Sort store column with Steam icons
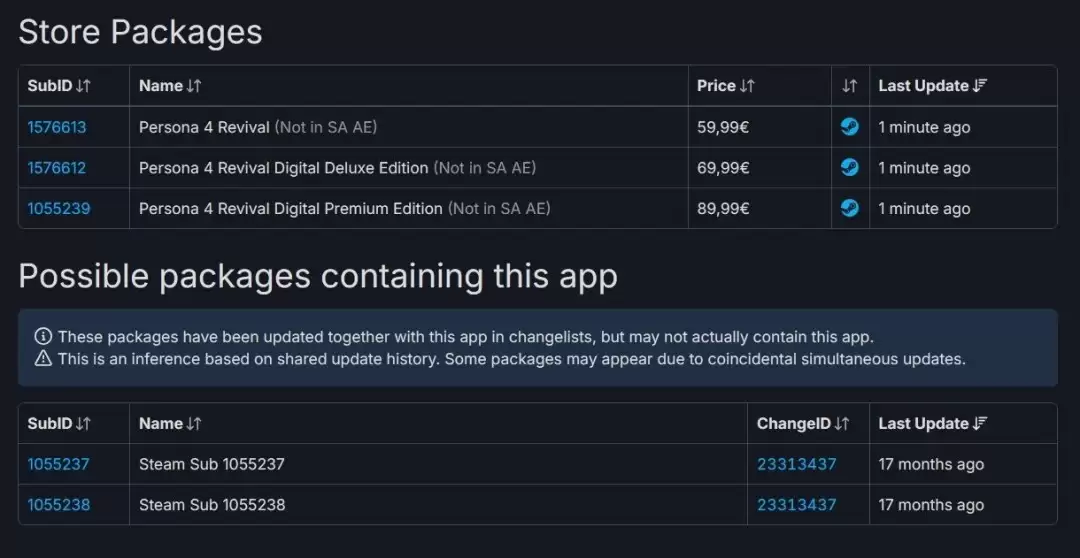Screen dimensions: 1080x558 pyautogui.click(x=849, y=86)
